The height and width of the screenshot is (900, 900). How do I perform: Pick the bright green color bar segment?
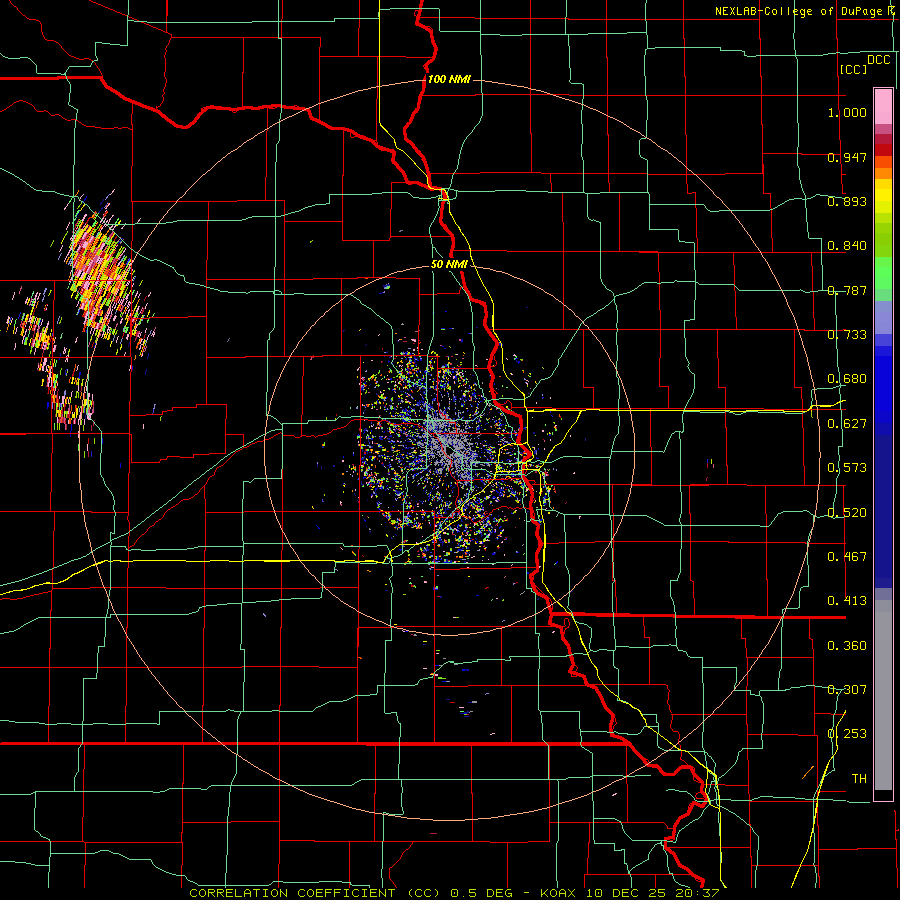click(x=883, y=273)
